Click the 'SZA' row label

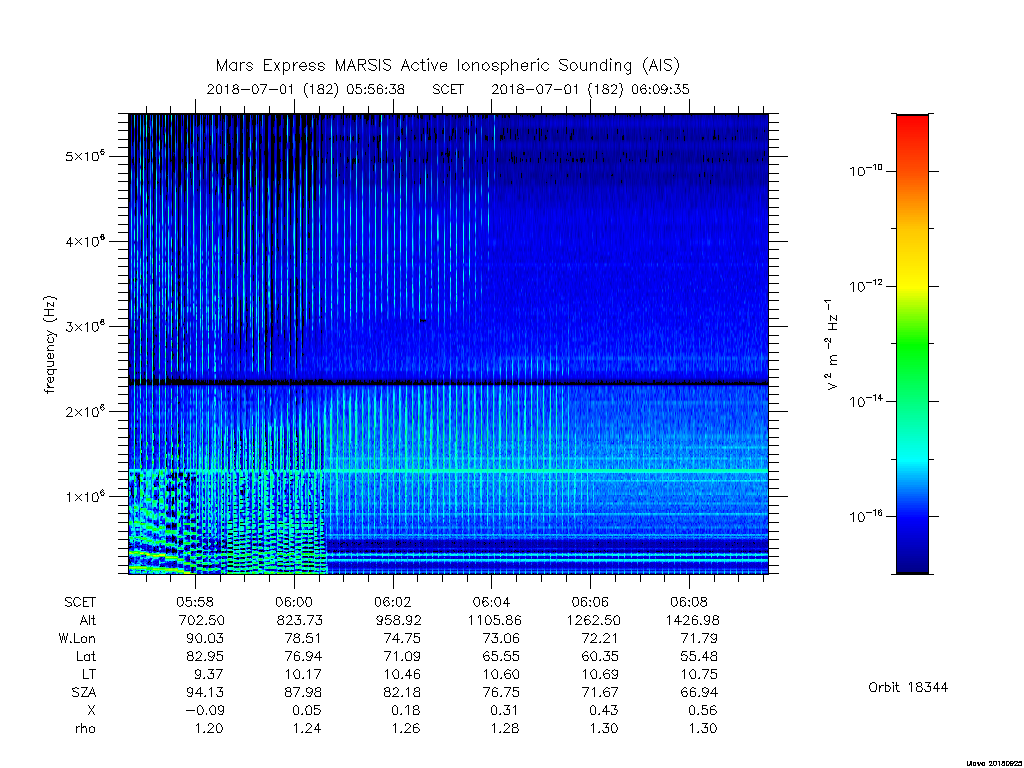(x=84, y=692)
